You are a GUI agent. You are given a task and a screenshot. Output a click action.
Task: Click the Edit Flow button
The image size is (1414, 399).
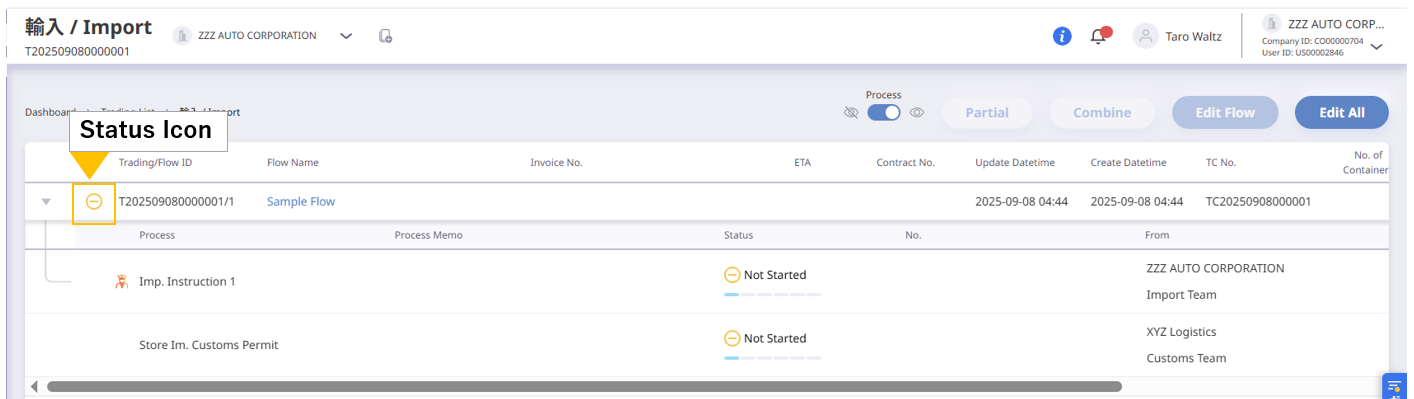coord(1225,113)
